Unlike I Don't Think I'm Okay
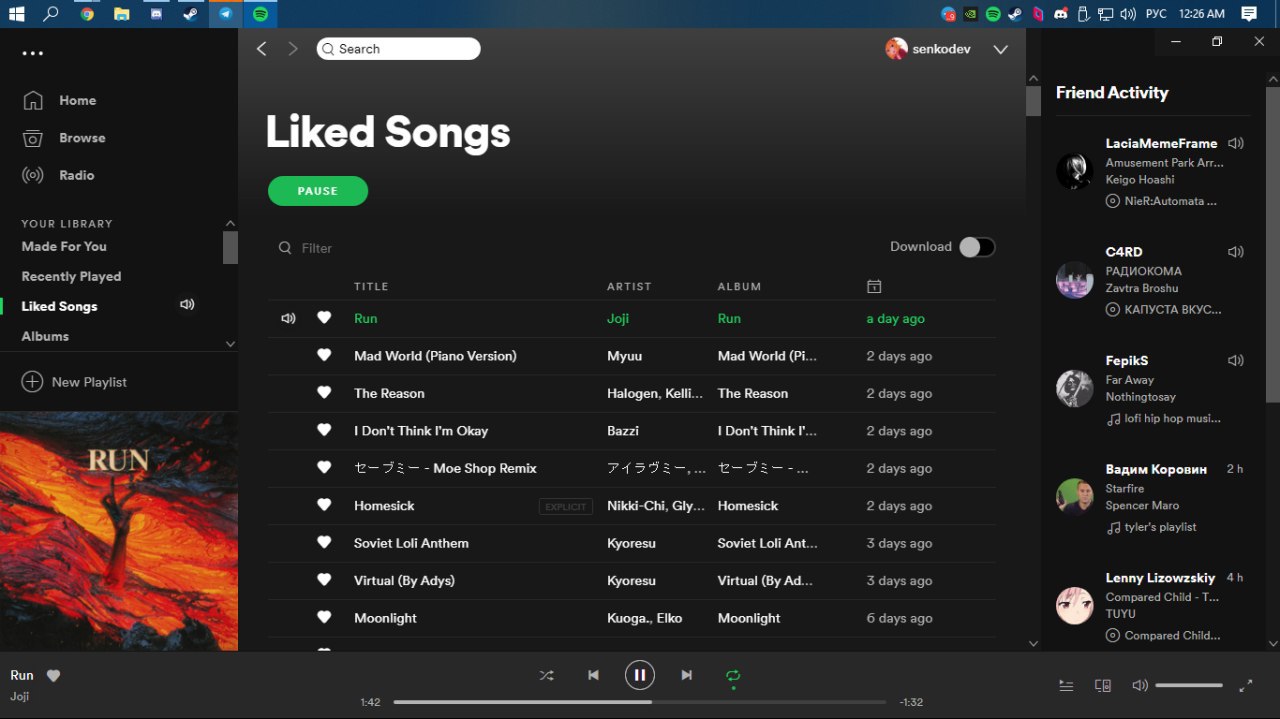 [x=324, y=430]
